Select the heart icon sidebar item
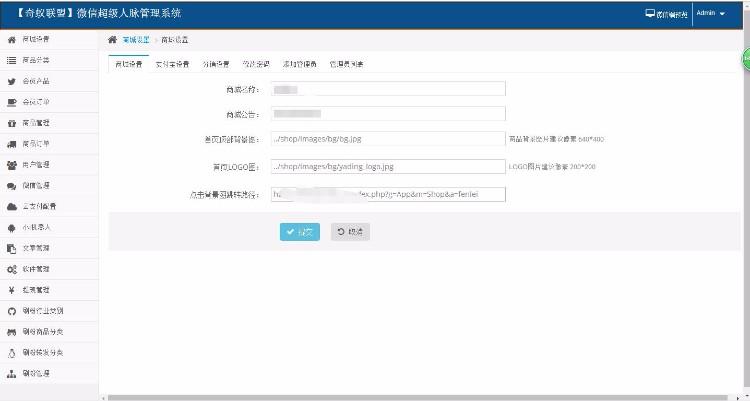The height and width of the screenshot is (401, 750). point(11,102)
